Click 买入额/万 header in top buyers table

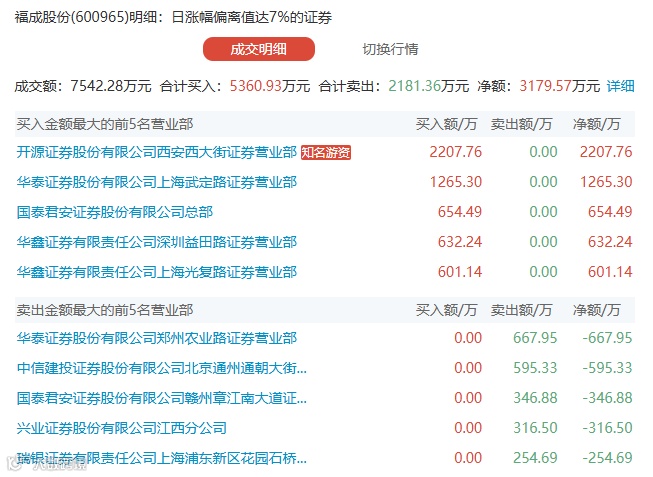[x=446, y=124]
